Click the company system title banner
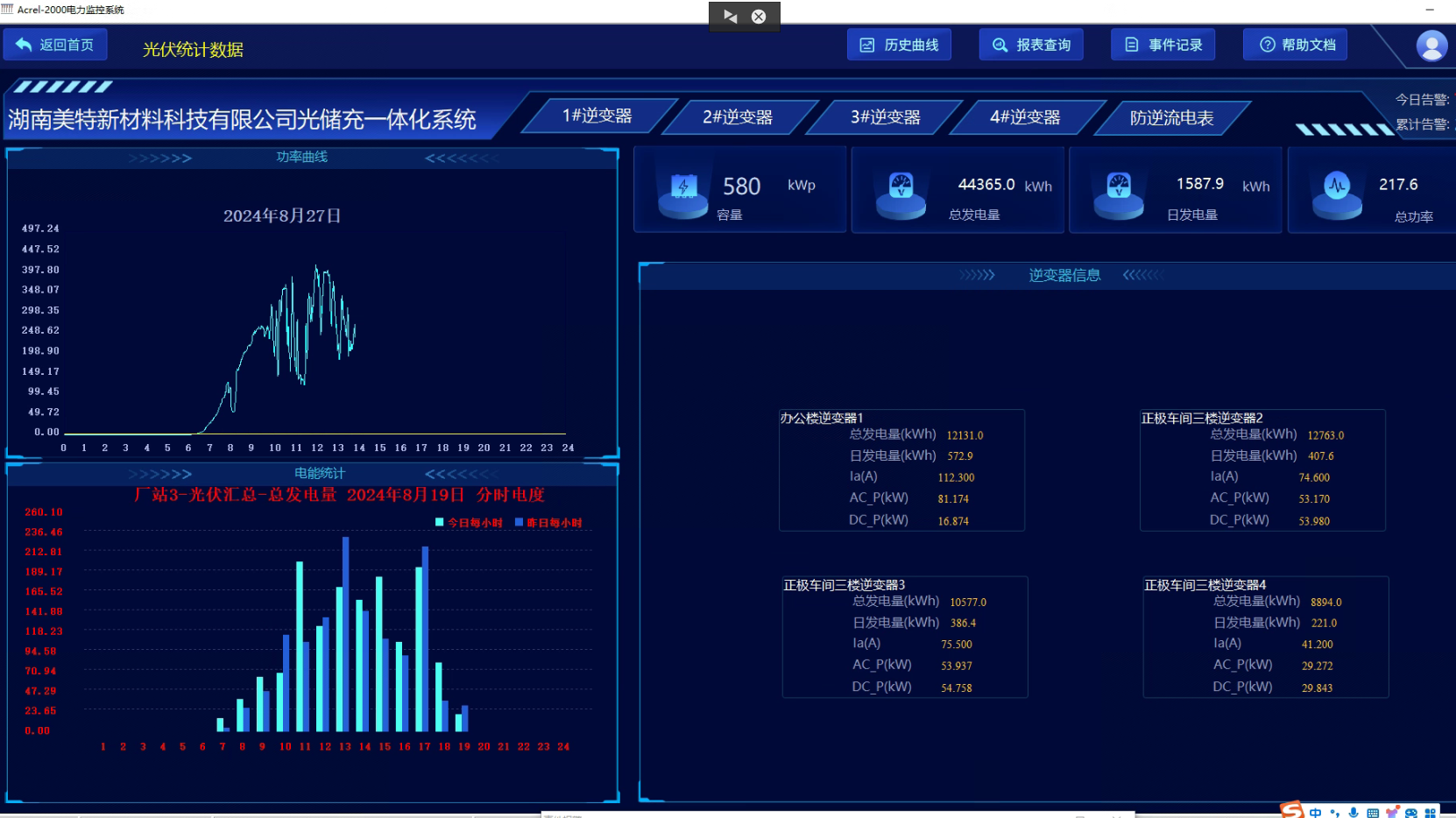1456x818 pixels. click(x=243, y=119)
